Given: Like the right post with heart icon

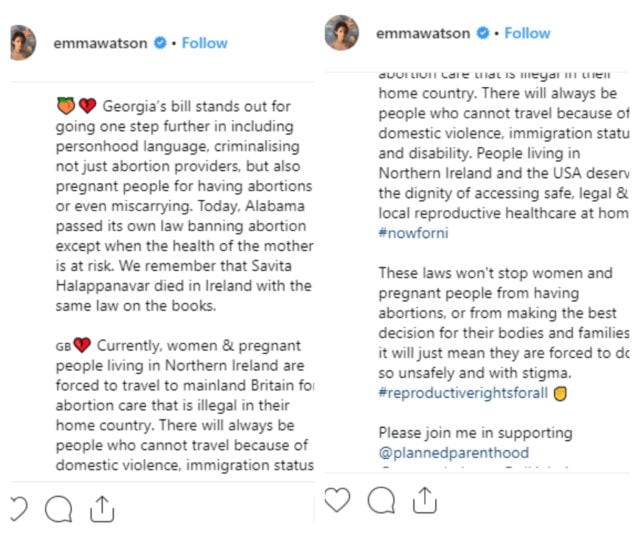Looking at the screenshot, I should pyautogui.click(x=339, y=499).
